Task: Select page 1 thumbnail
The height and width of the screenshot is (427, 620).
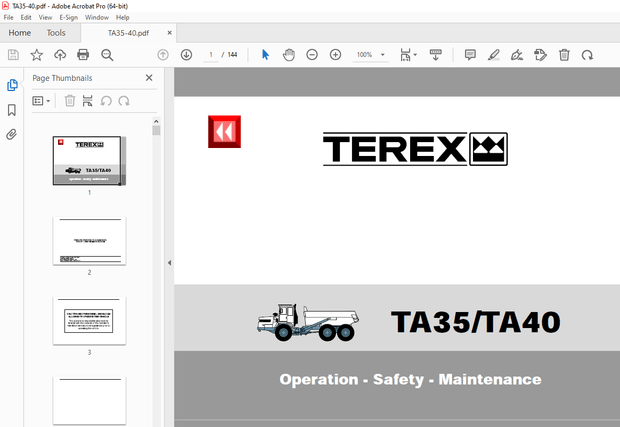Action: point(89,161)
